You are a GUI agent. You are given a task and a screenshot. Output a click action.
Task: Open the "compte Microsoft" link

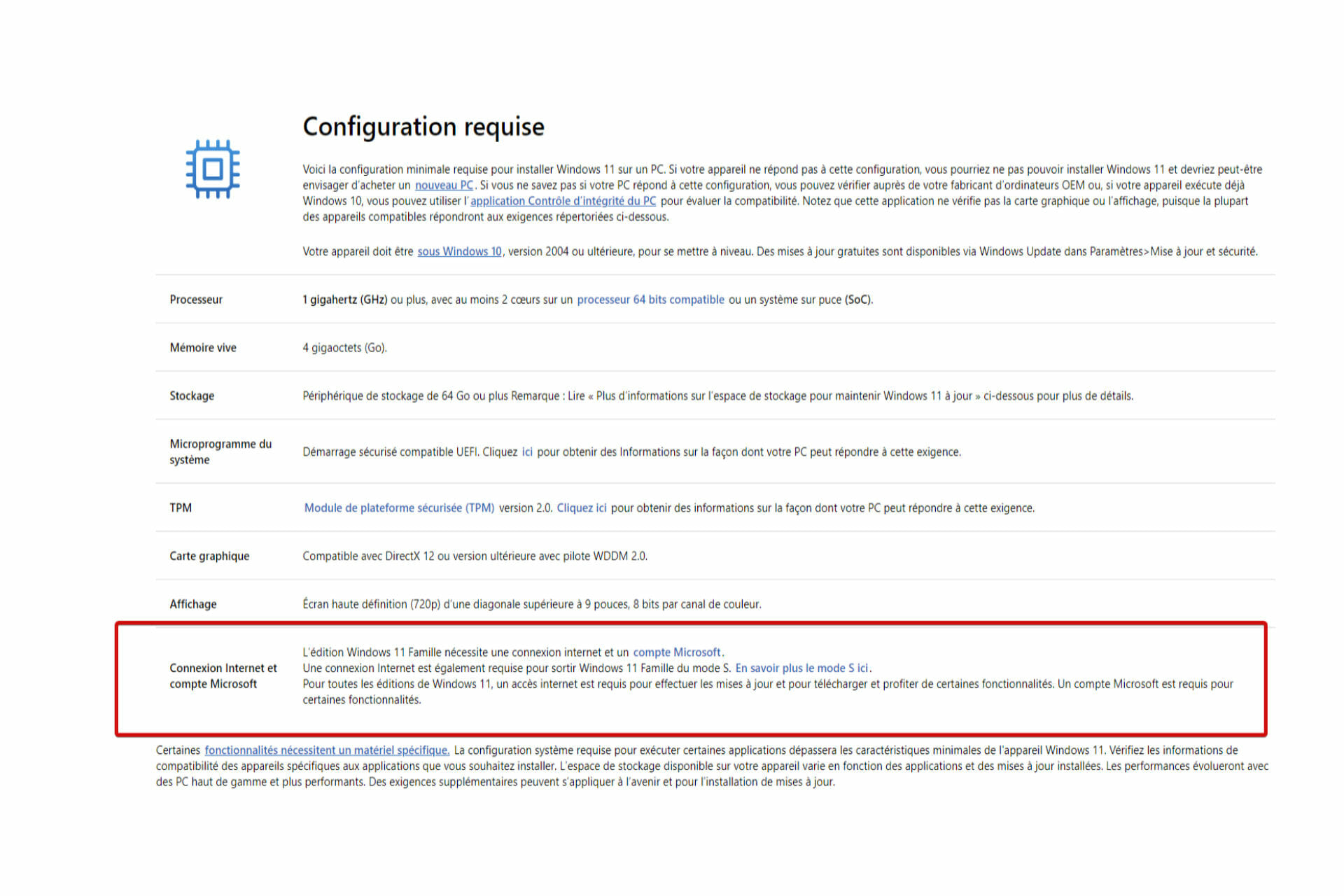coord(677,652)
